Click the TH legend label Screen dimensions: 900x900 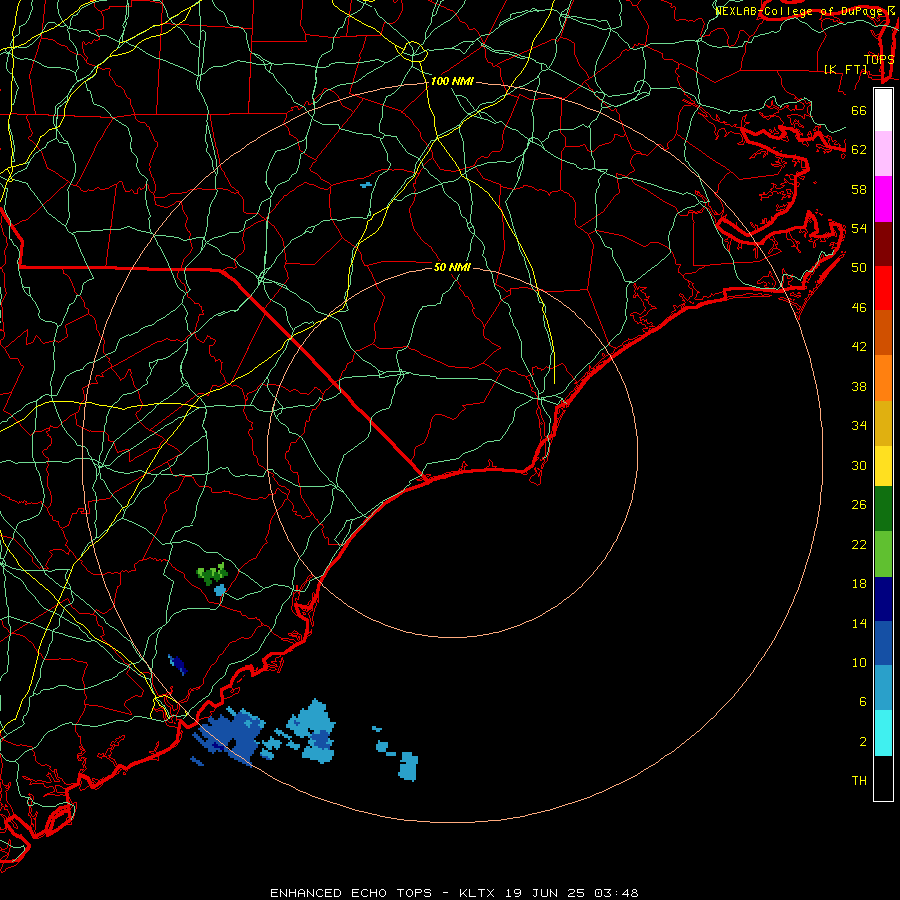(x=859, y=780)
